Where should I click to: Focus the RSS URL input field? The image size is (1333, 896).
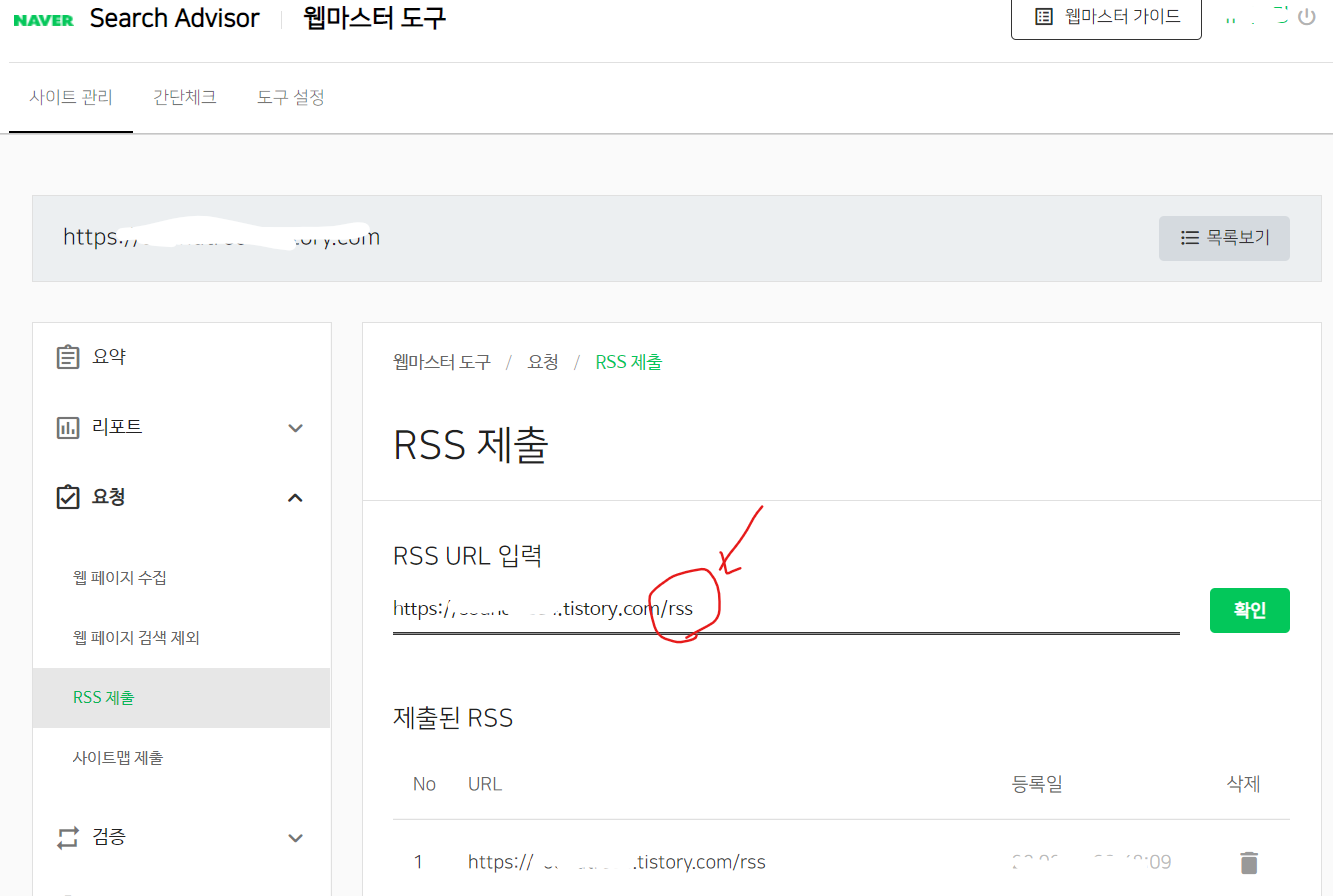tap(786, 609)
